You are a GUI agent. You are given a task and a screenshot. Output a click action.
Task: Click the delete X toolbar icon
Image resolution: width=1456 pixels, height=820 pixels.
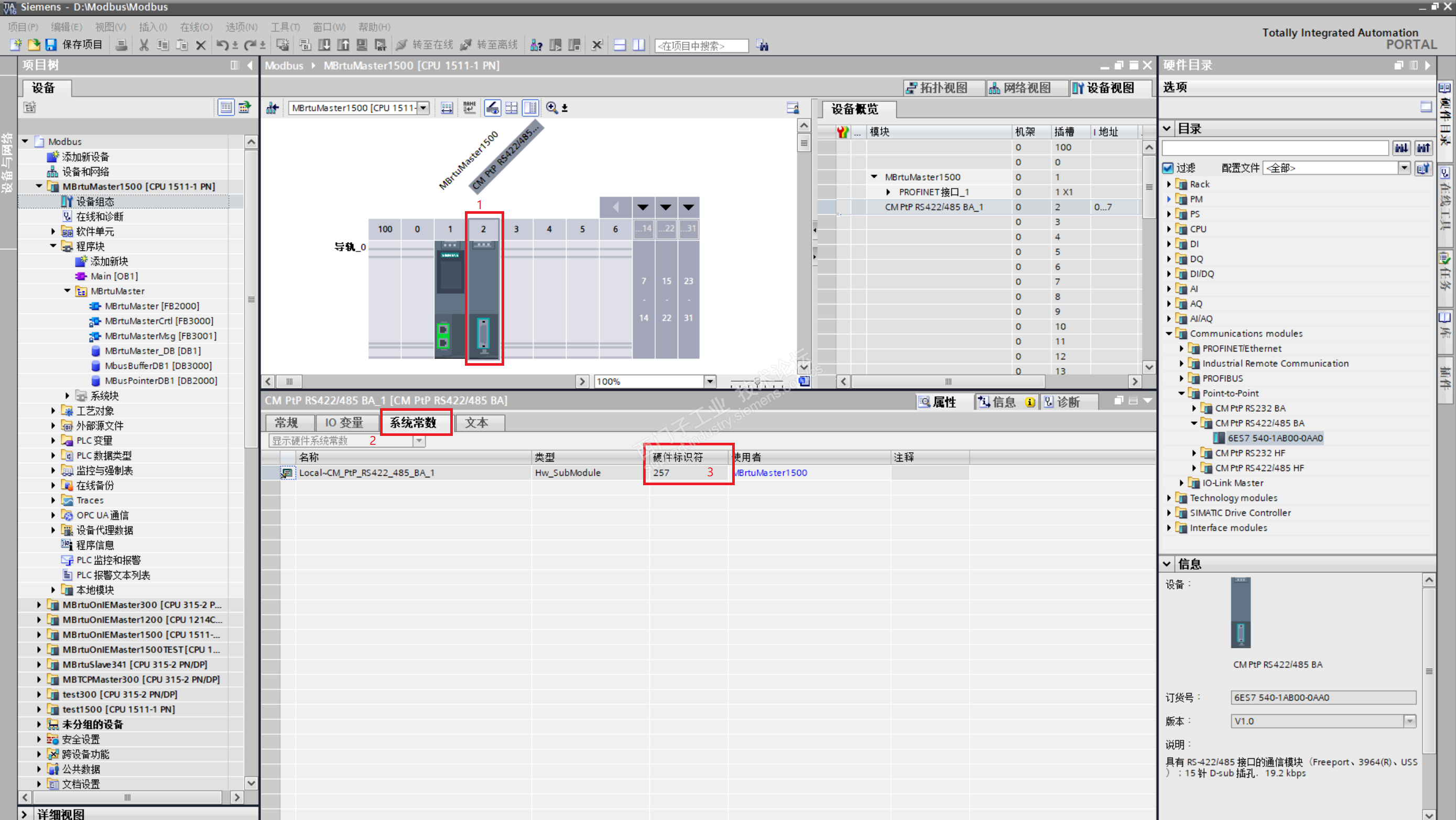(x=201, y=45)
